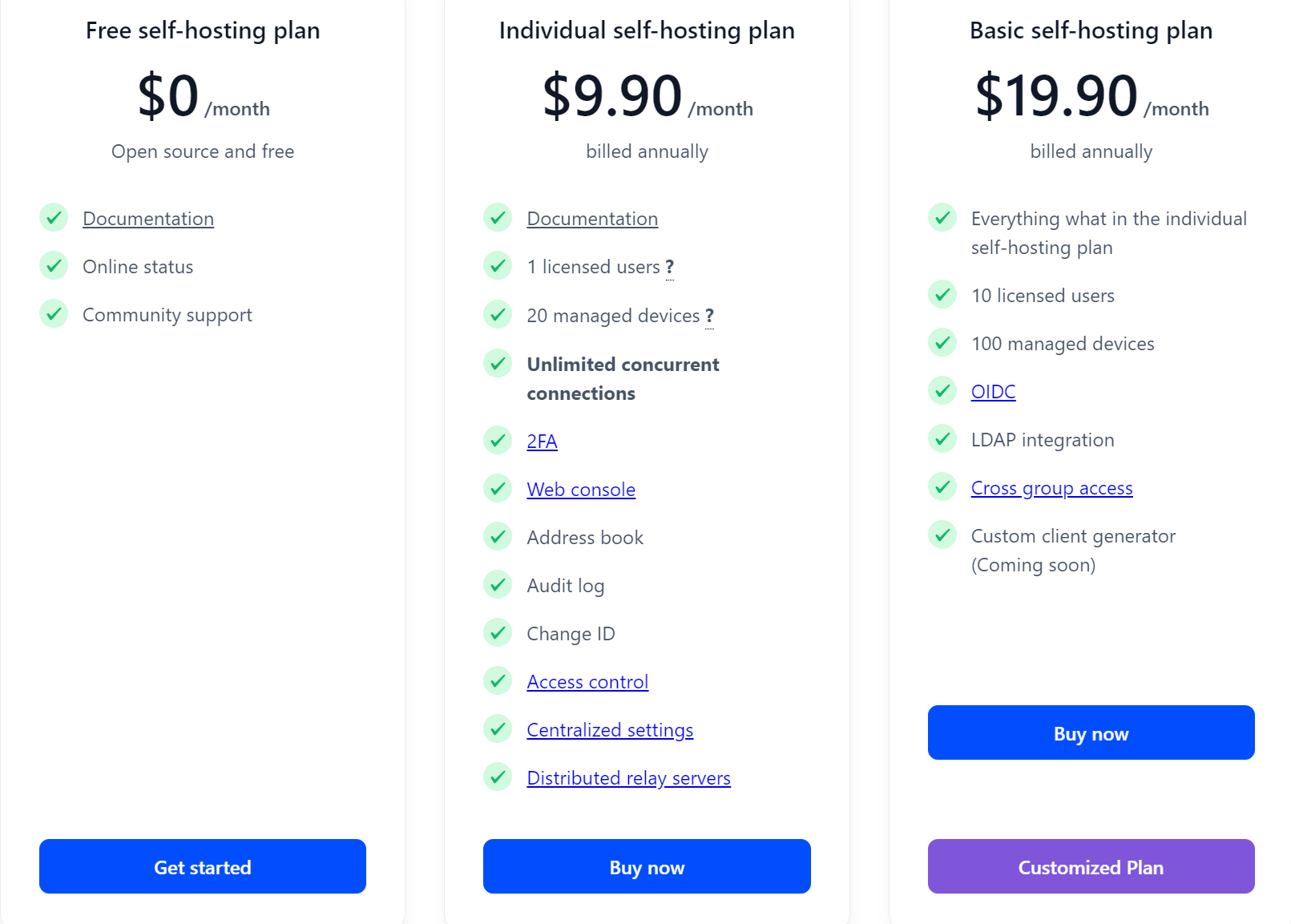Click the green checkmark next to Audit log
Image resolution: width=1291 pixels, height=924 pixels.
tap(498, 585)
